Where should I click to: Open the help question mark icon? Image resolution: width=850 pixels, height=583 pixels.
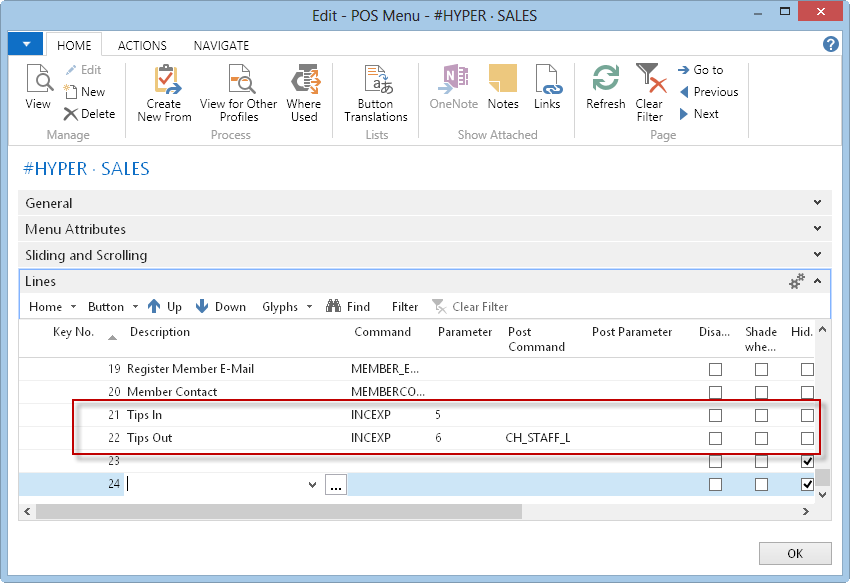[830, 44]
